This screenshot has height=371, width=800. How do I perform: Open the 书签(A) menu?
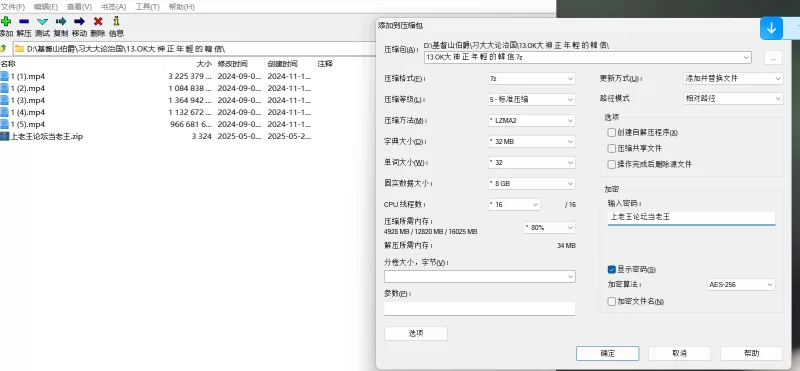pyautogui.click(x=113, y=7)
